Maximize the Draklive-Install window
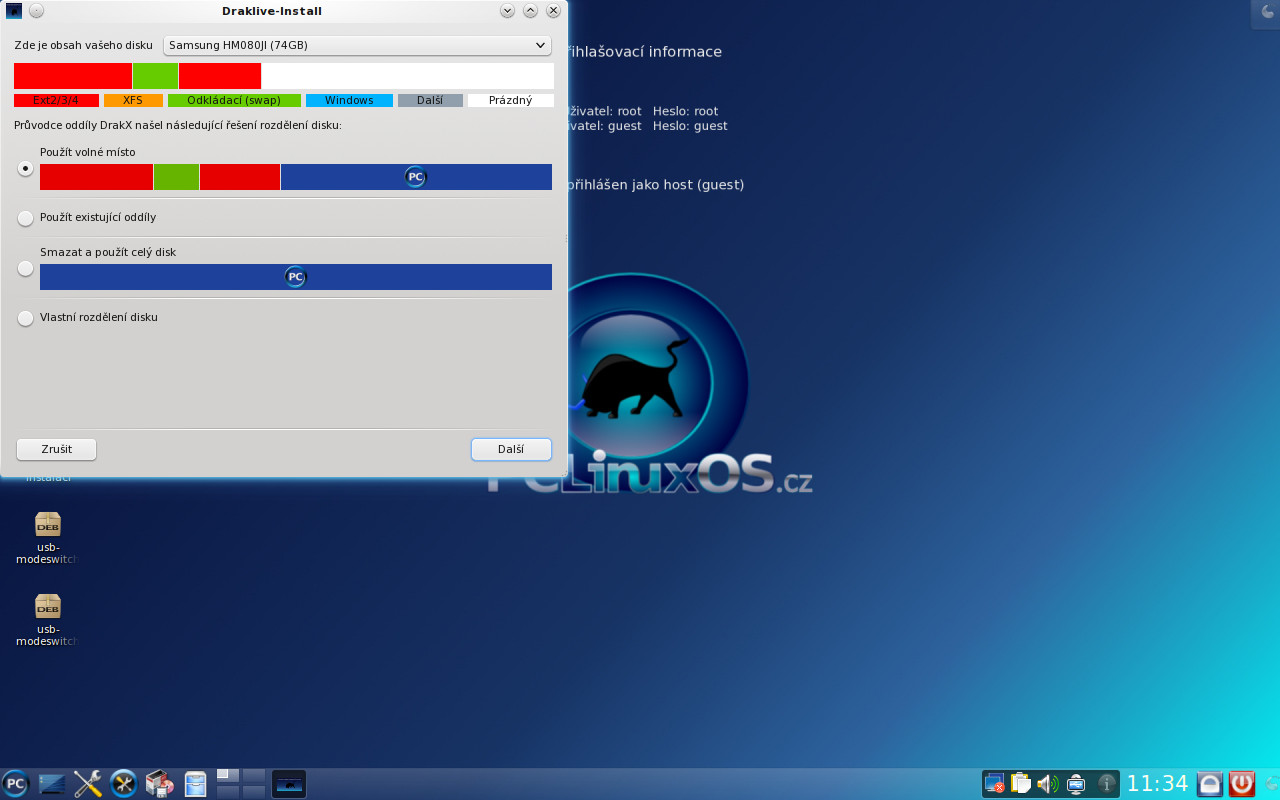The width and height of the screenshot is (1280, 800). click(530, 11)
